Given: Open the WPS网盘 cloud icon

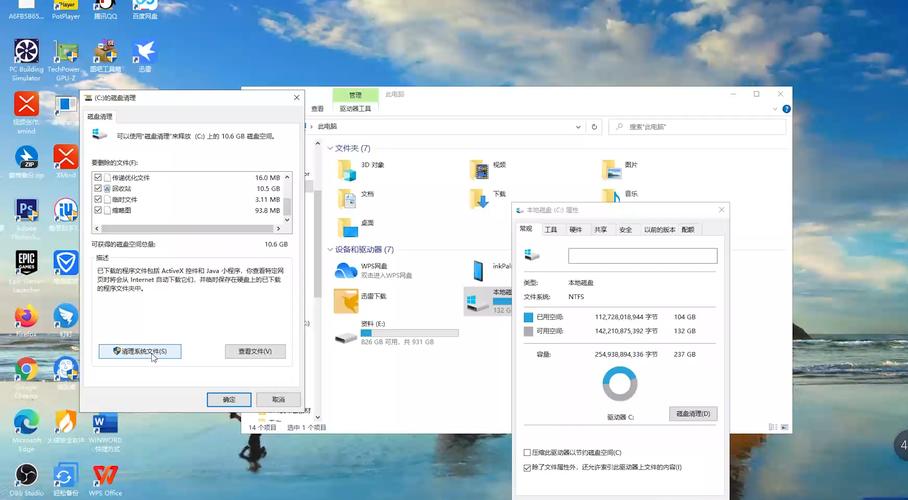Looking at the screenshot, I should 346,271.
